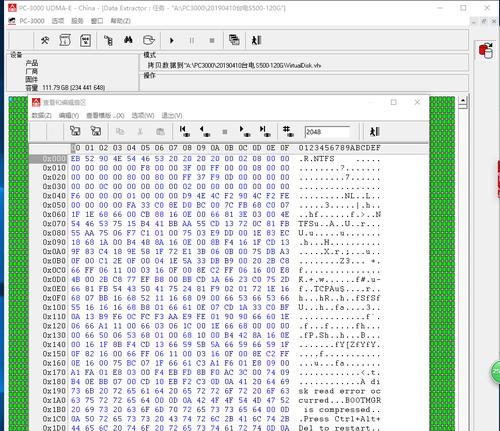Click the go-to-sector hash icon
This screenshot has width=500, height=431.
pos(288,131)
